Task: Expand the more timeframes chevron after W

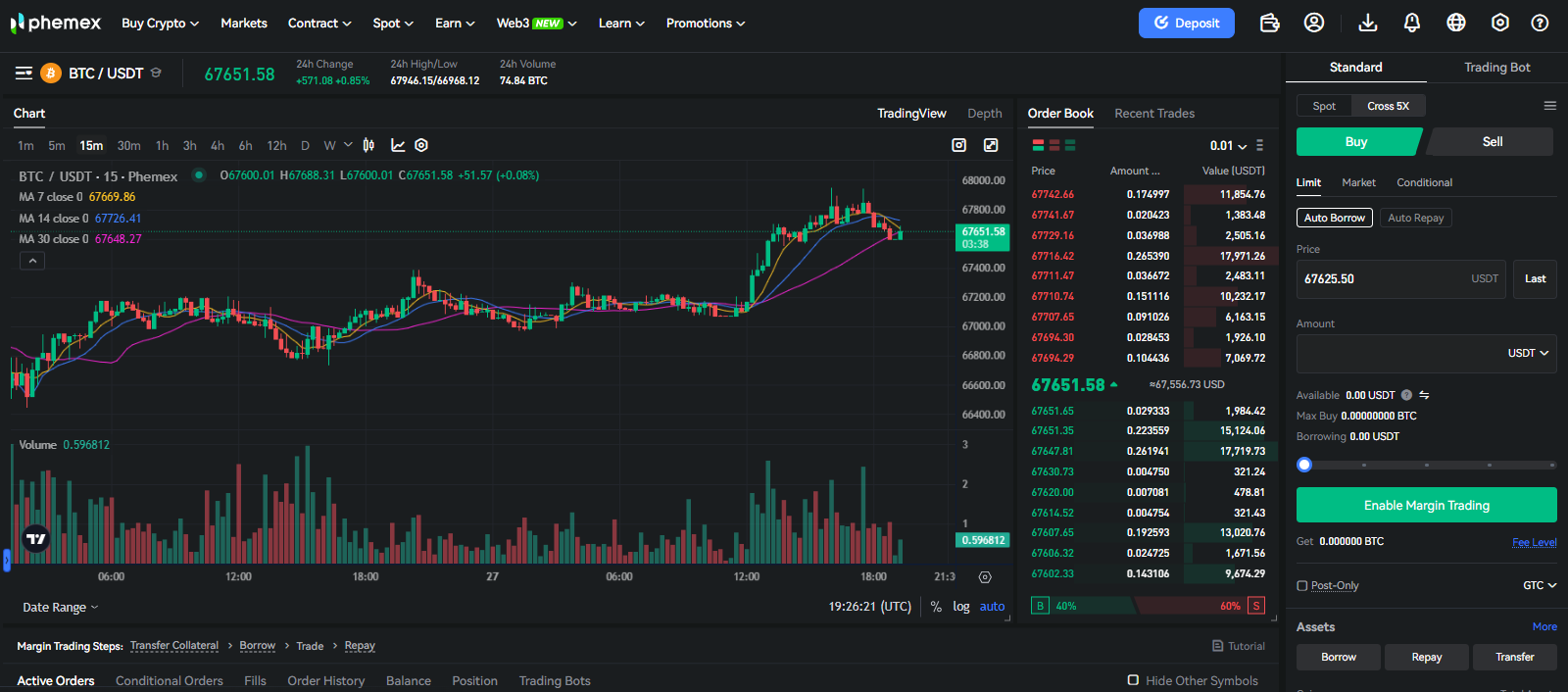Action: point(348,145)
